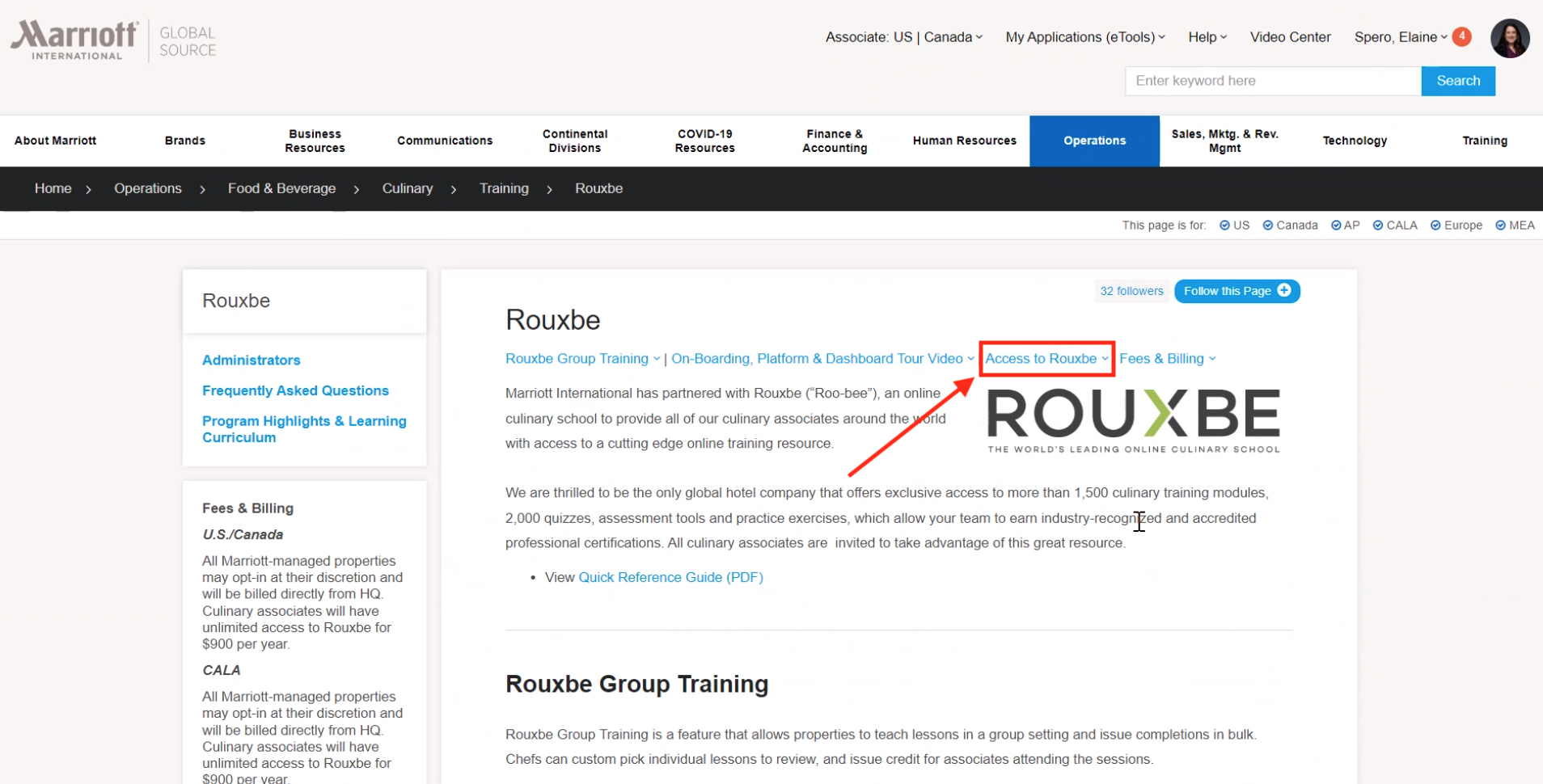Expand the Access to Rouxbe dropdown
The height and width of the screenshot is (784, 1543).
pyautogui.click(x=1046, y=358)
